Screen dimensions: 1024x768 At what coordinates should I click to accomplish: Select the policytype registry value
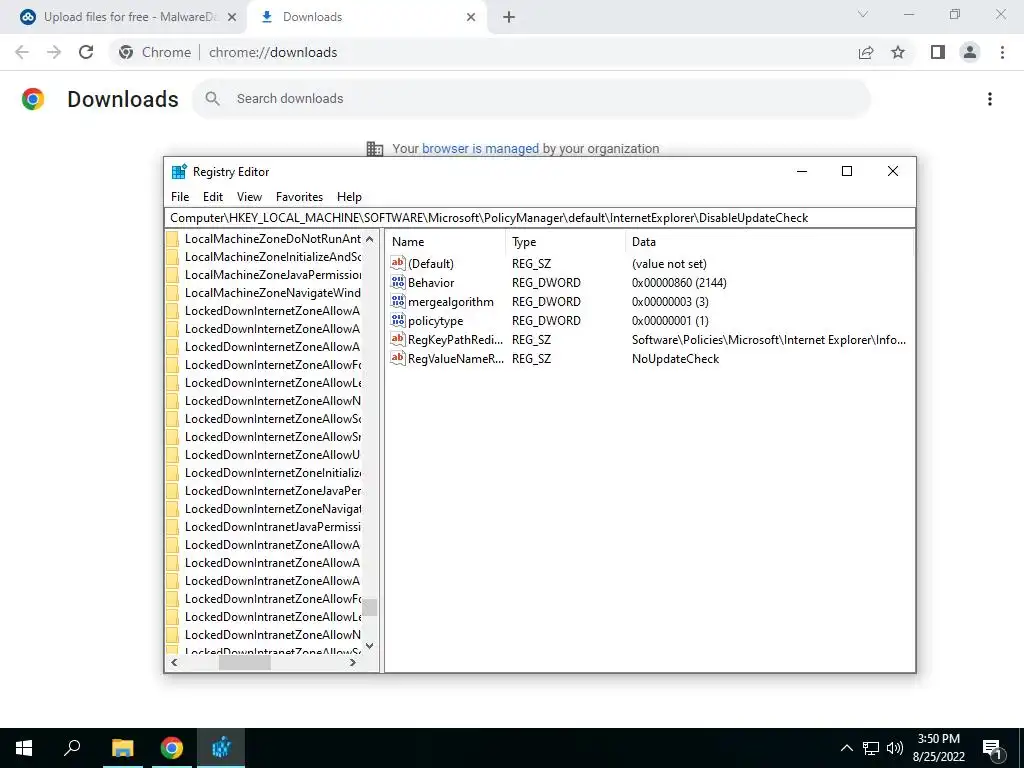pyautogui.click(x=436, y=321)
